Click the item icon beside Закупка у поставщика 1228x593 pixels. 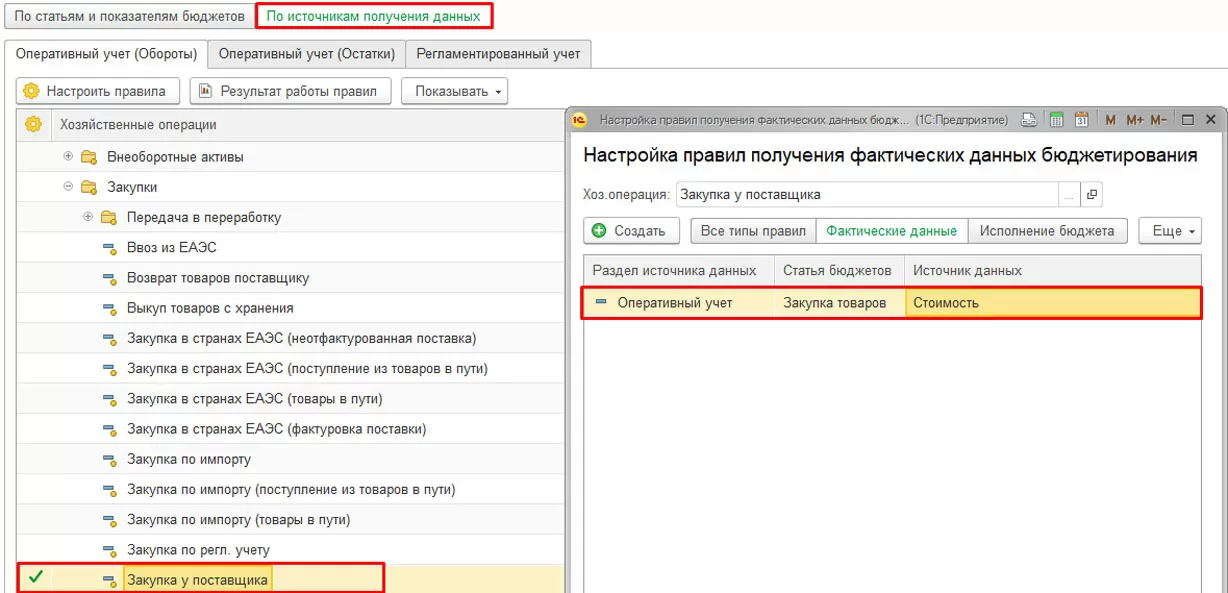[109, 580]
